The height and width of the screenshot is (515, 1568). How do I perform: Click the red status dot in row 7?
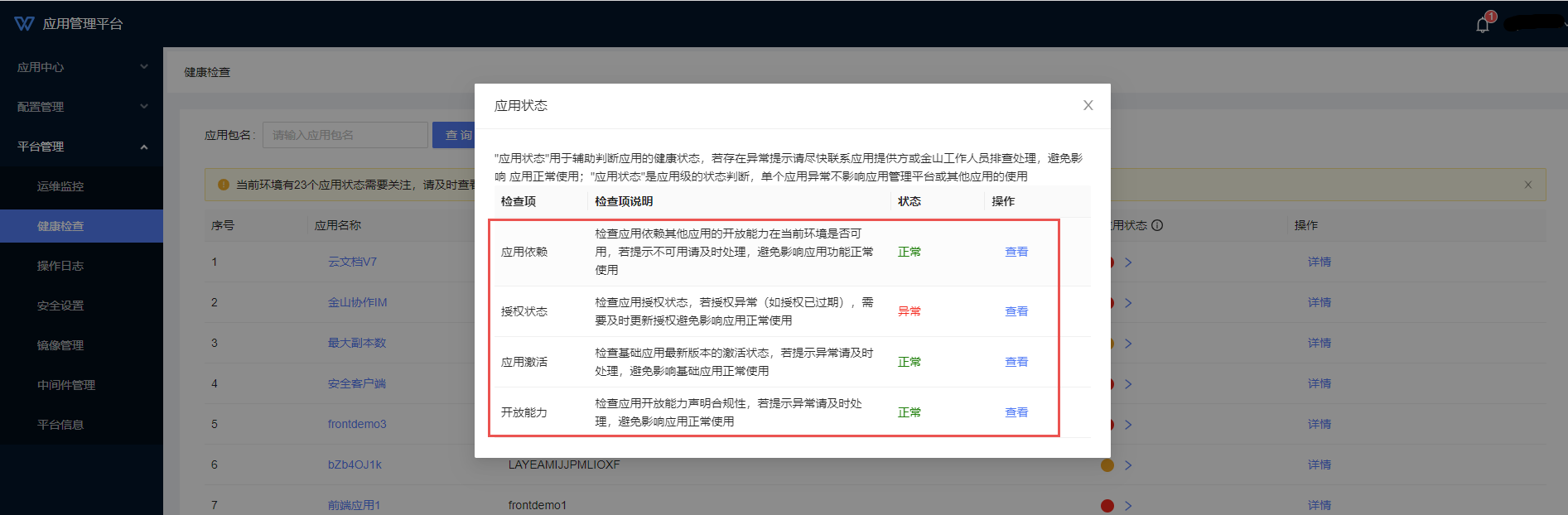[x=1107, y=505]
